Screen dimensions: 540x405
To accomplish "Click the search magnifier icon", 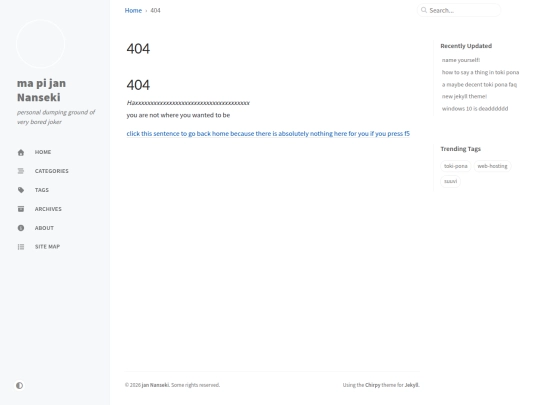I will tap(424, 10).
